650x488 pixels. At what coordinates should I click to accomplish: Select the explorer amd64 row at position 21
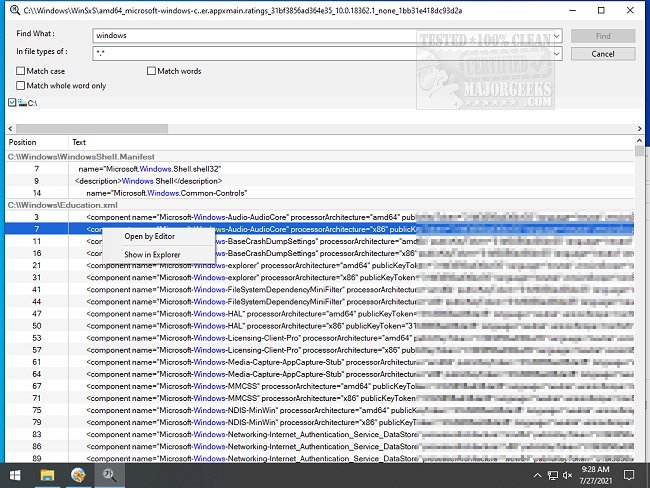coord(320,265)
